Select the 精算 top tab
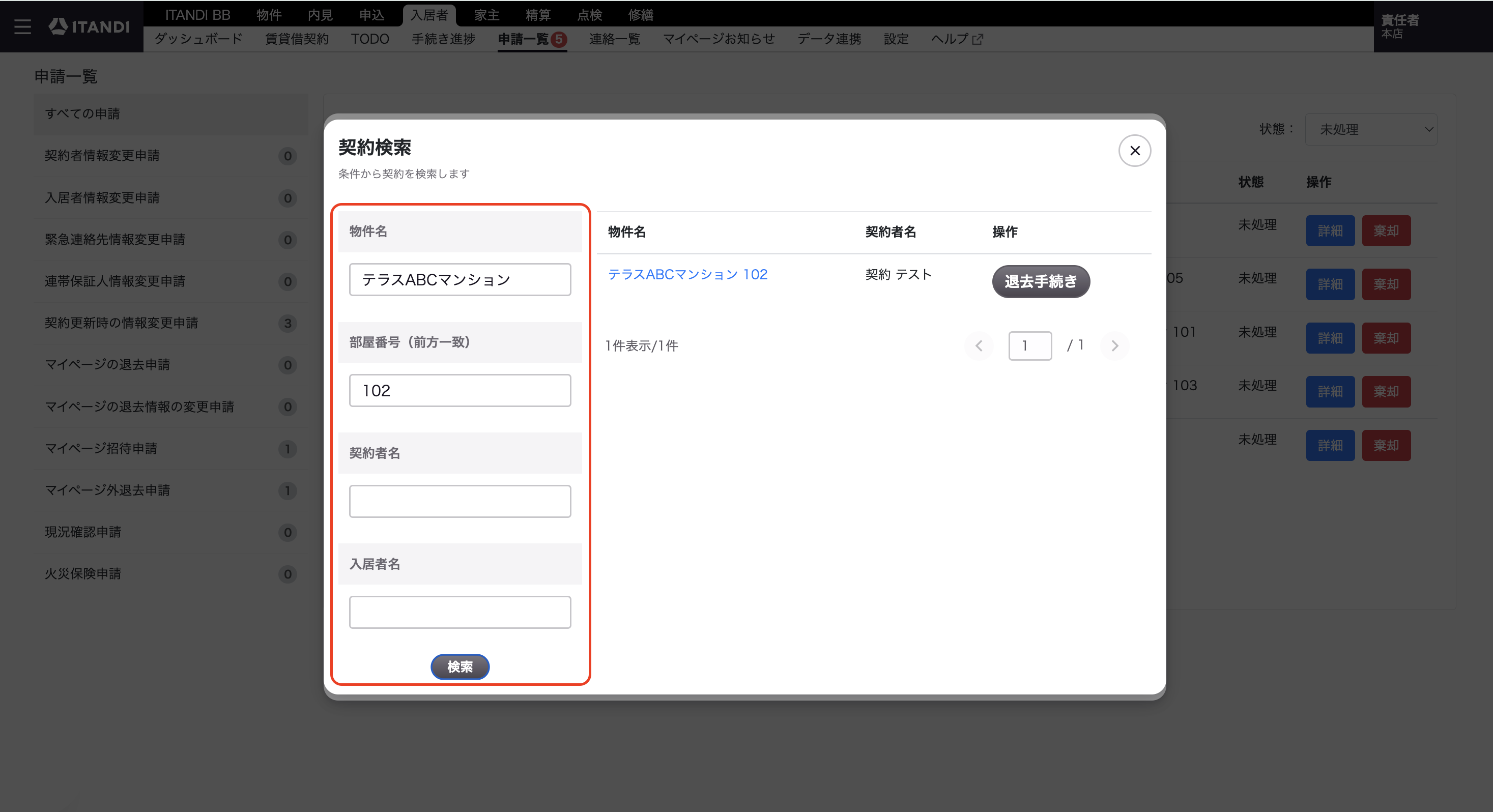The image size is (1493, 812). 538,14
